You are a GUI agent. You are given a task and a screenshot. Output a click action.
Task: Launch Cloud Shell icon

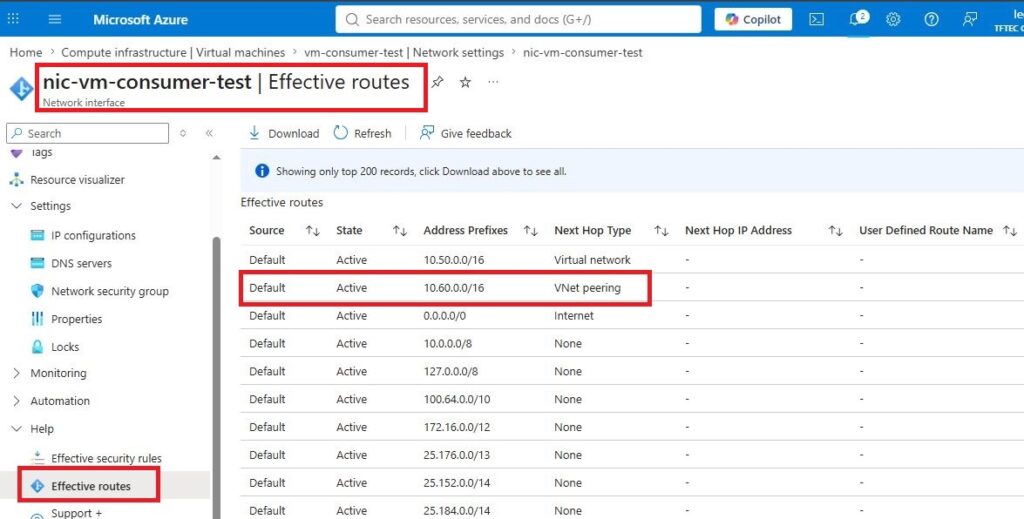816,20
